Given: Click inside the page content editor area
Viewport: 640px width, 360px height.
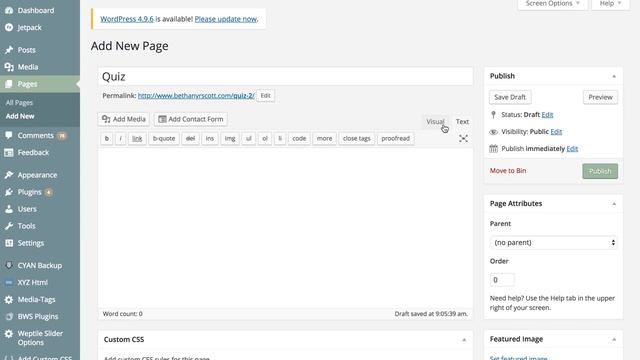Looking at the screenshot, I should 285,228.
